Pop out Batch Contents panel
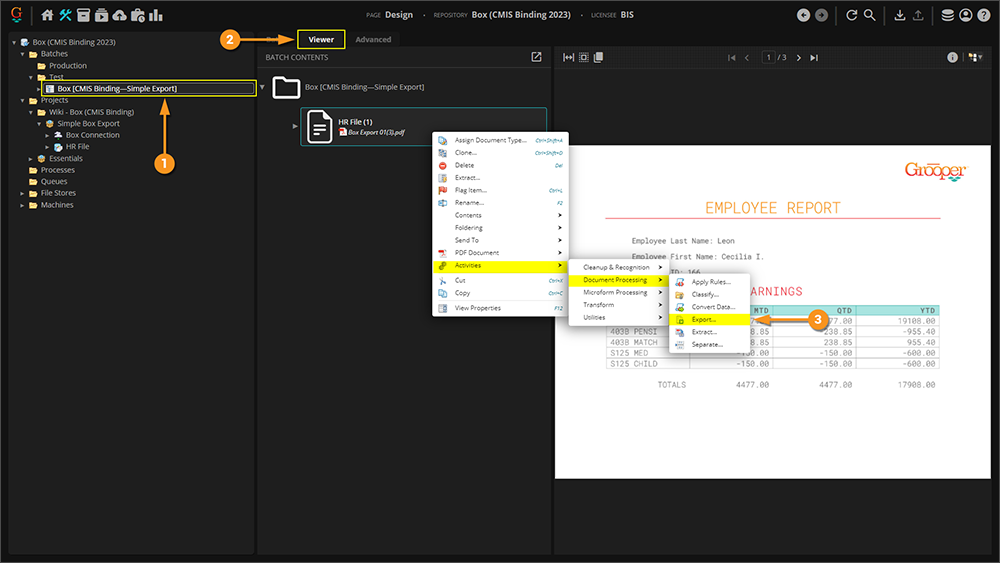 [x=536, y=57]
